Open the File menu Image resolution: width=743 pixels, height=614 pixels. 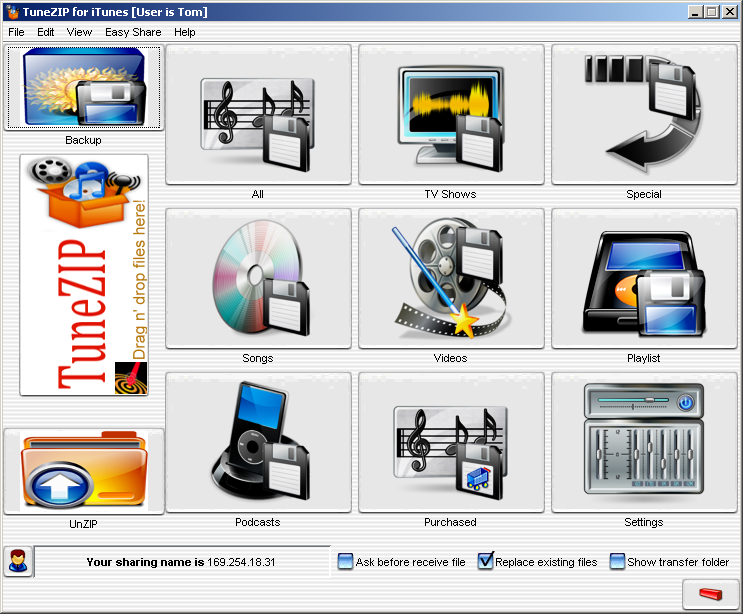tap(16, 32)
